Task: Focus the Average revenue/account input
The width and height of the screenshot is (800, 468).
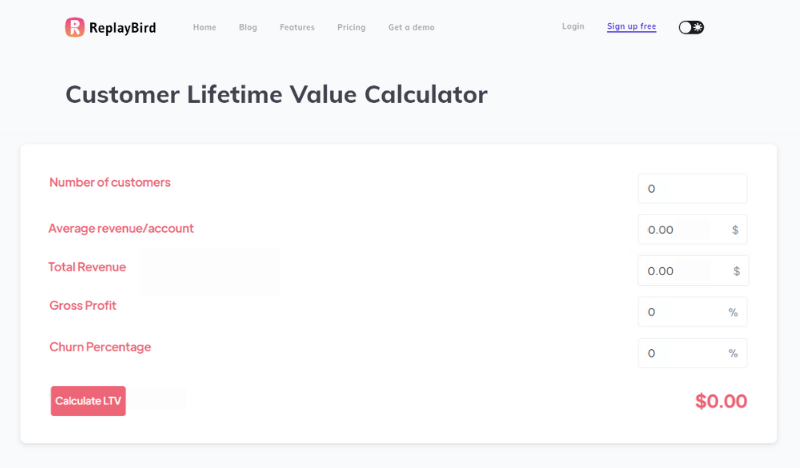Action: point(692,230)
